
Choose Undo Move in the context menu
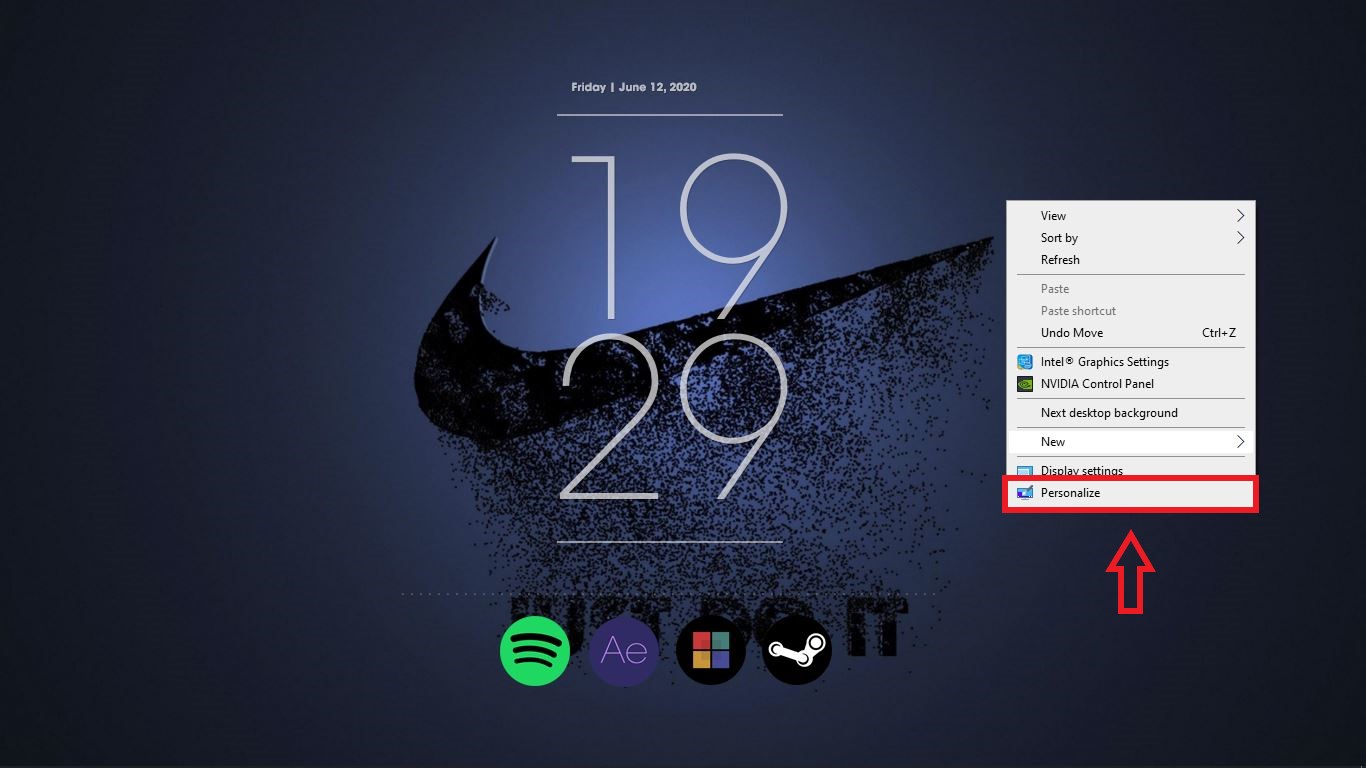(x=1130, y=333)
